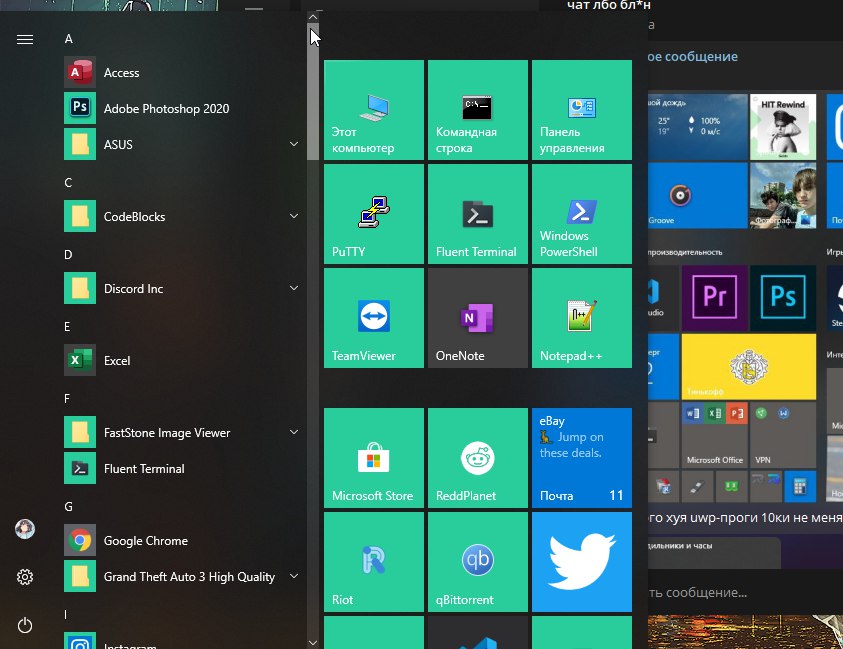Open the Почта mail tile
843x649 pixels.
click(582, 458)
